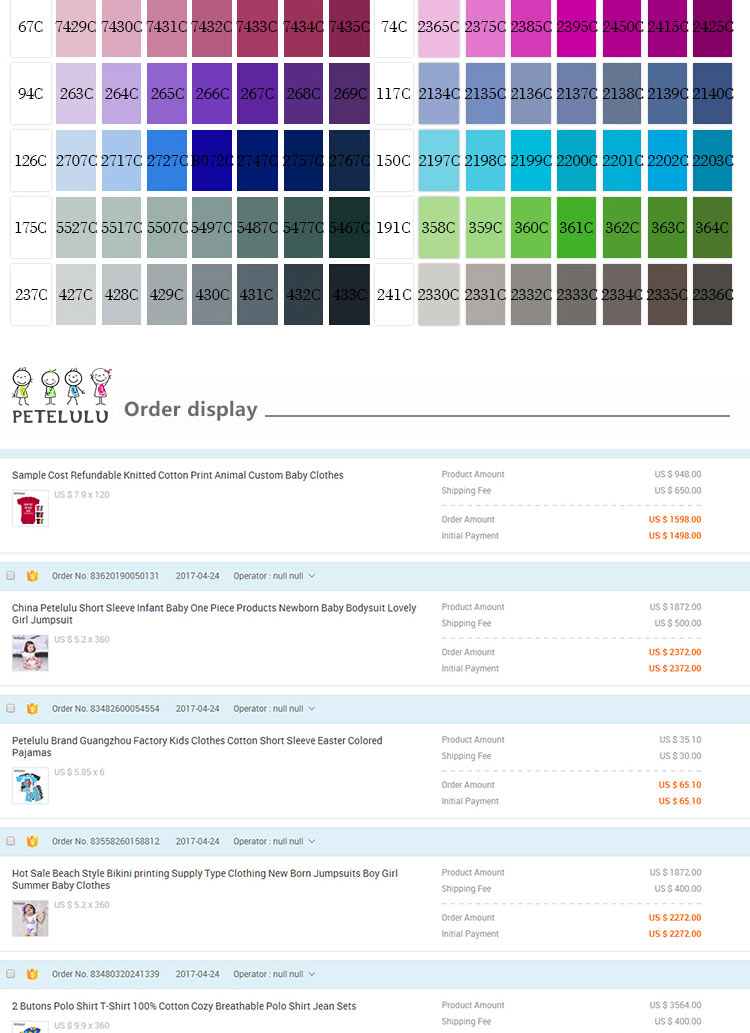750x1033 pixels.
Task: Click the orange badge icon beside order 83482600054554
Action: click(x=32, y=709)
